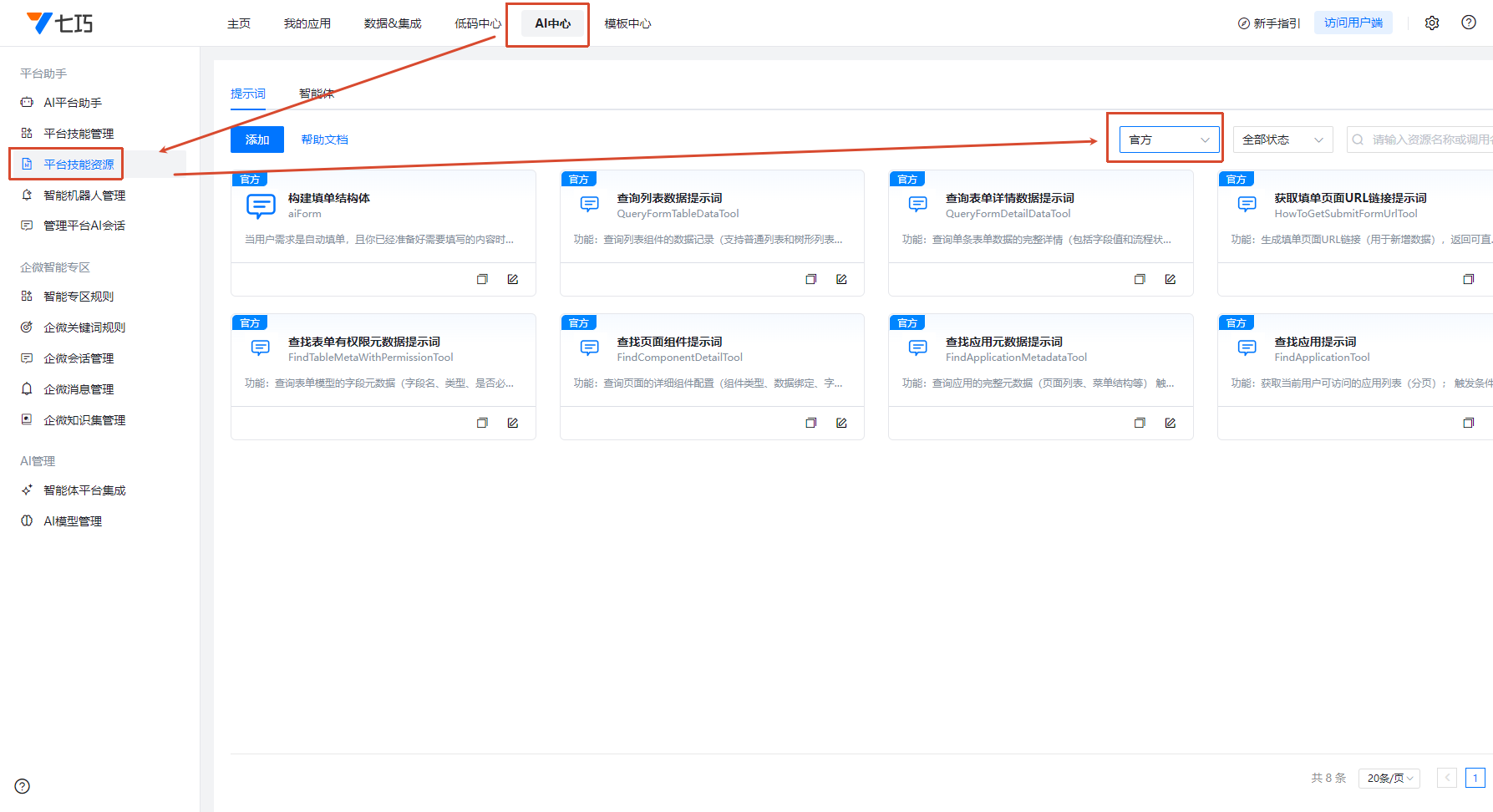Click the 新手指引 compass icon

click(x=1243, y=23)
